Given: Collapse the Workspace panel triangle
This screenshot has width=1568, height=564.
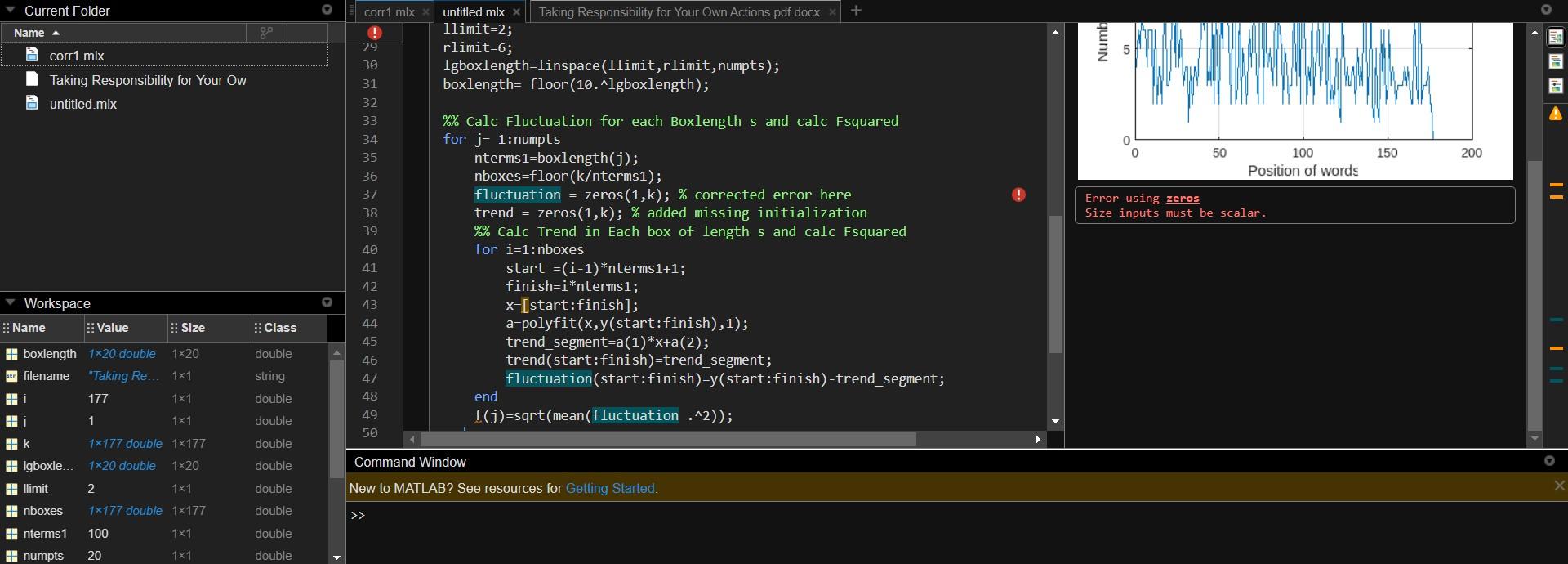Looking at the screenshot, I should [x=11, y=303].
